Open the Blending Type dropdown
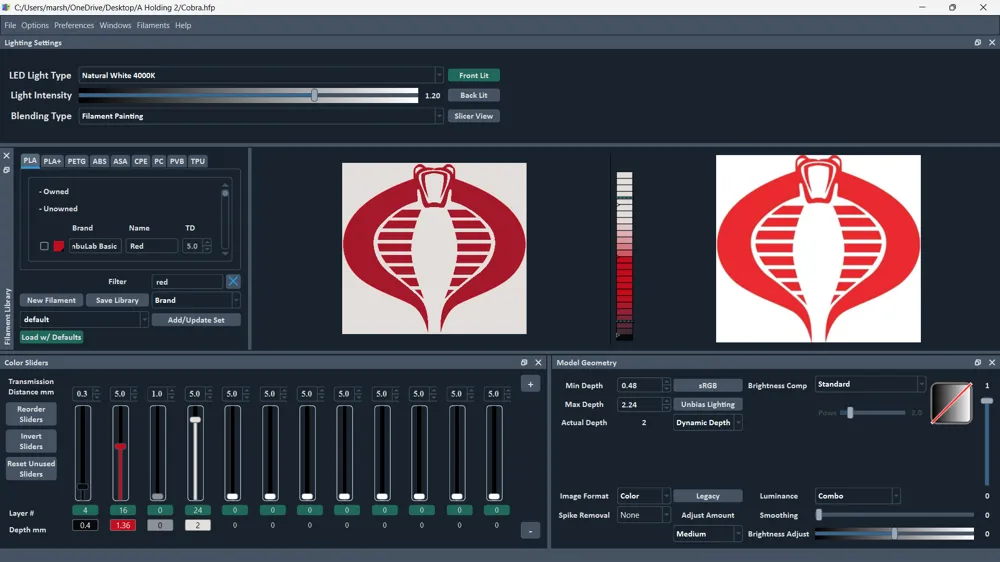Image resolution: width=1000 pixels, height=562 pixels. (x=260, y=116)
